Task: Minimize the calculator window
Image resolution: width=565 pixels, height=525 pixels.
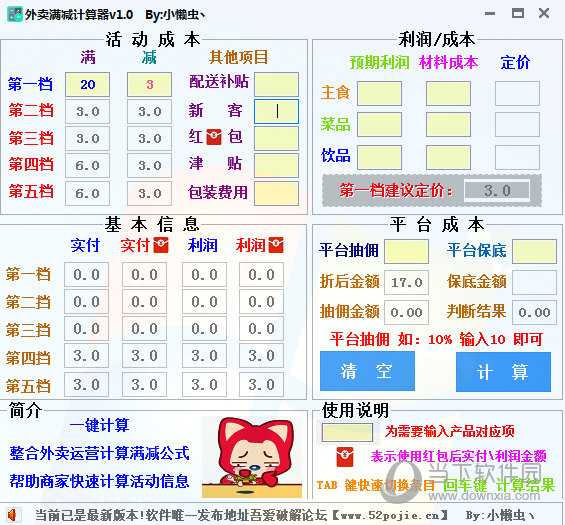Action: (x=490, y=14)
